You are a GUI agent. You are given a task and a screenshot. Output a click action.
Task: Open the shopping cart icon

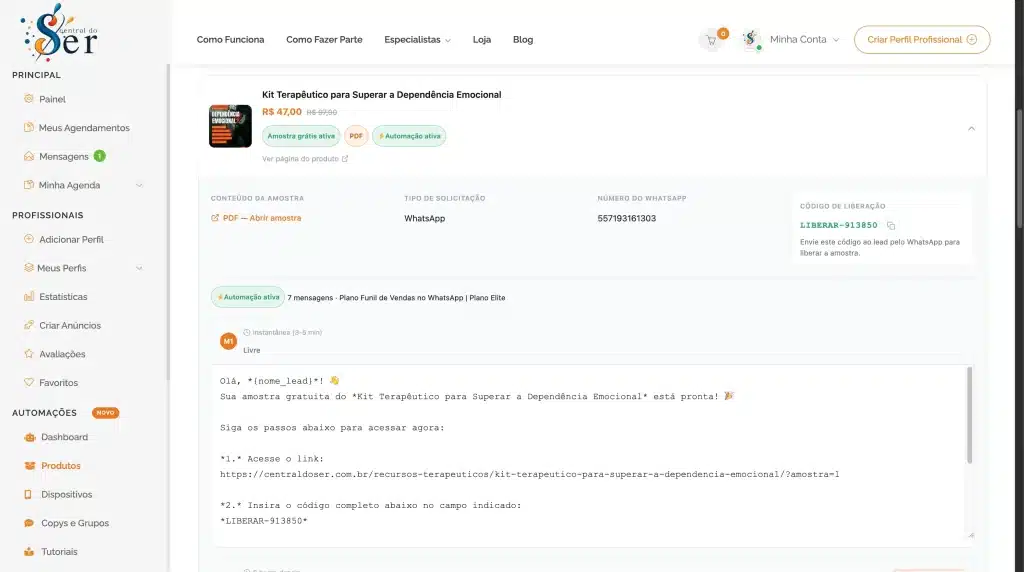[x=711, y=40]
